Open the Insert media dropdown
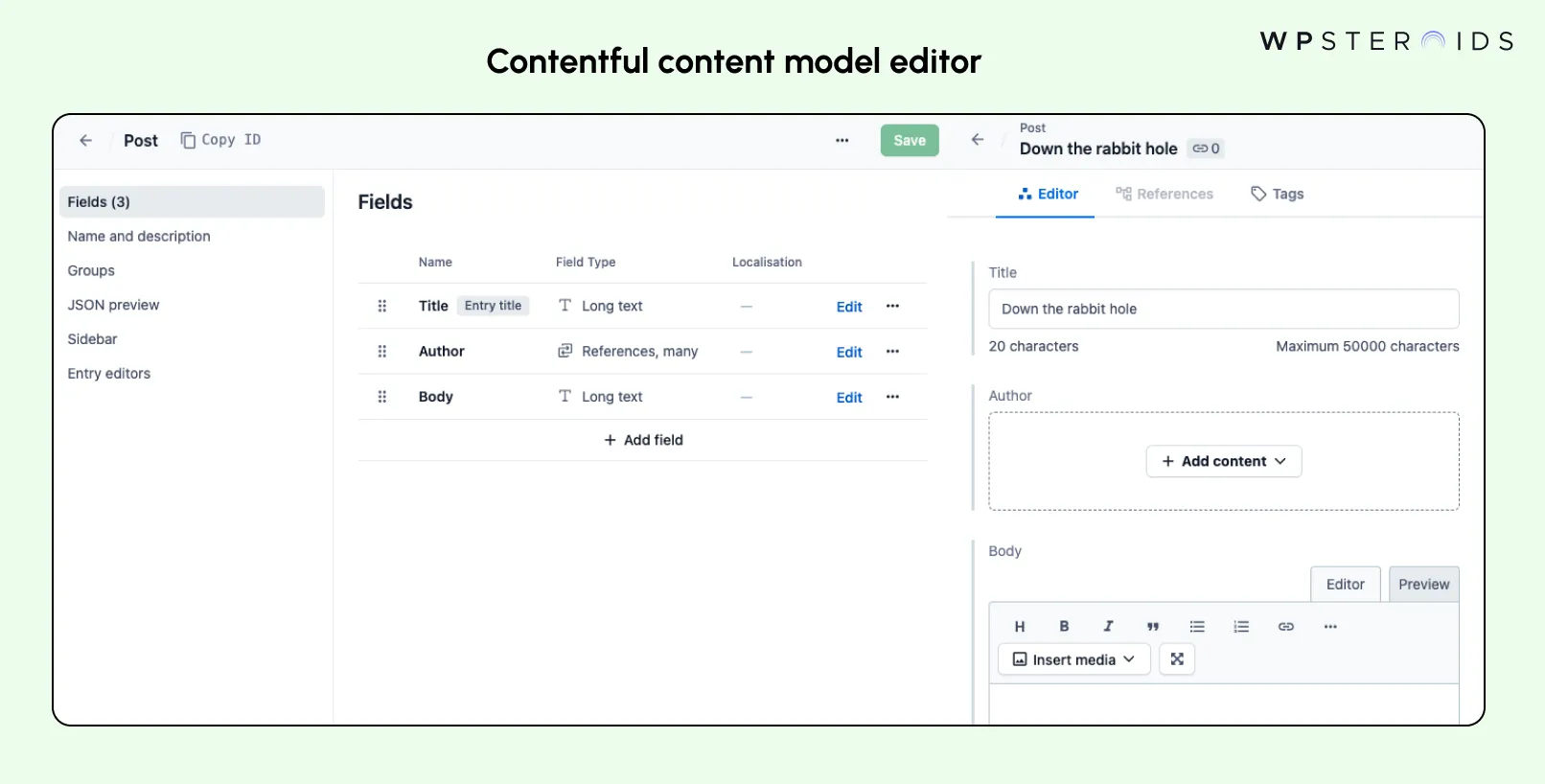 1074,659
